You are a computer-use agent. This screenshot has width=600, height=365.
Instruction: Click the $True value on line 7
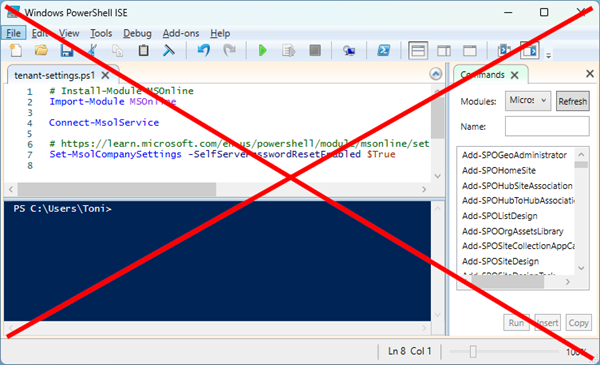click(x=381, y=154)
